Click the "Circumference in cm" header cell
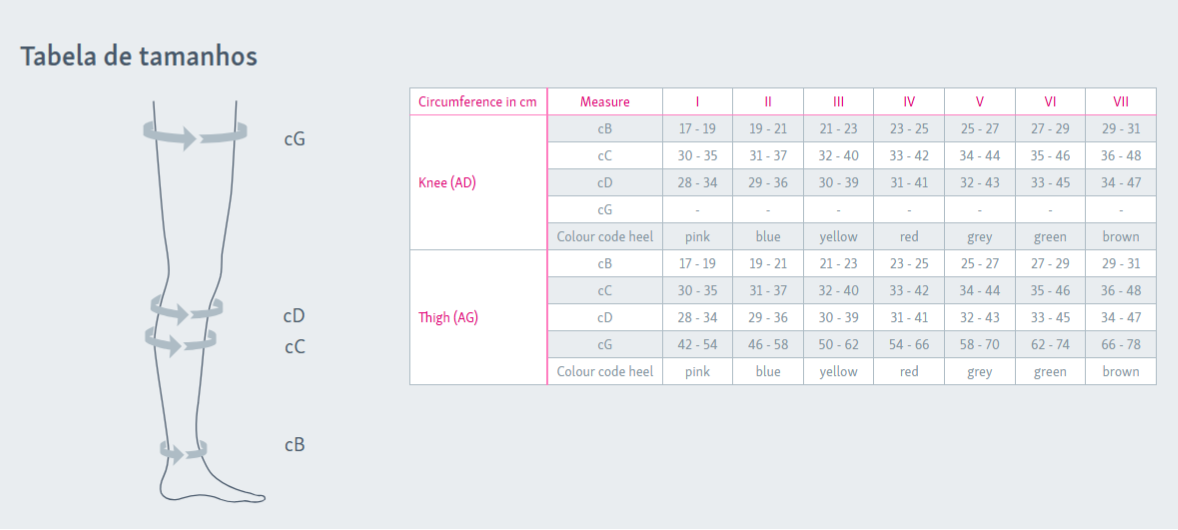Viewport: 1178px width, 530px height. pos(478,102)
